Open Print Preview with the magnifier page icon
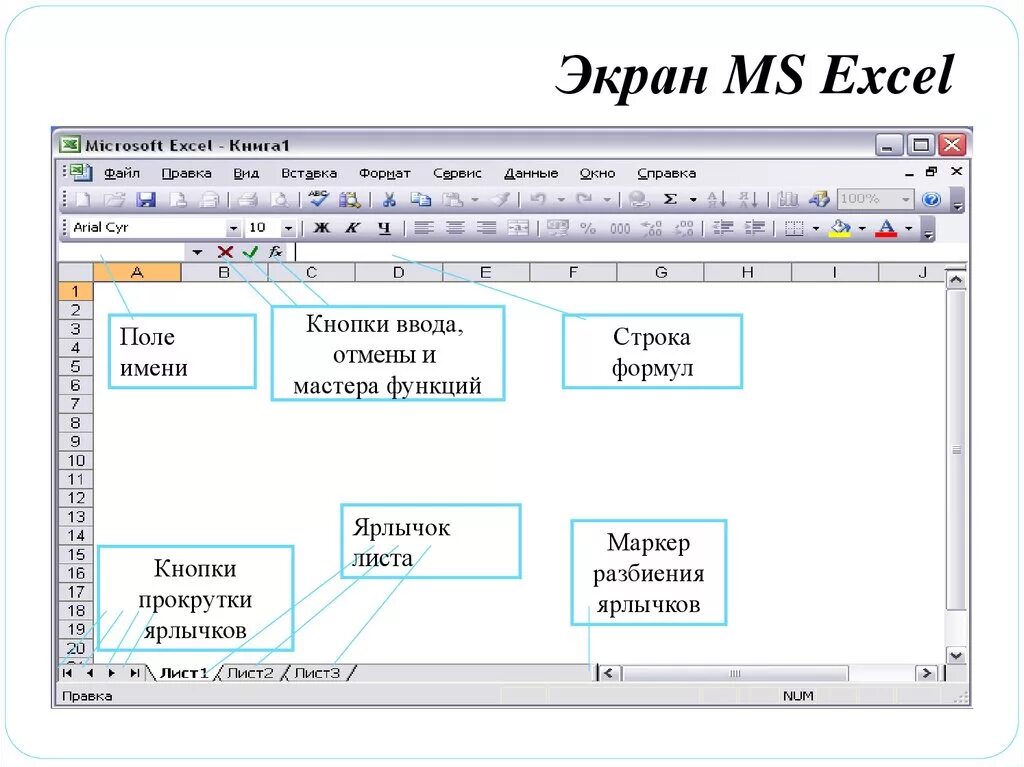The height and width of the screenshot is (767, 1024). [280, 199]
